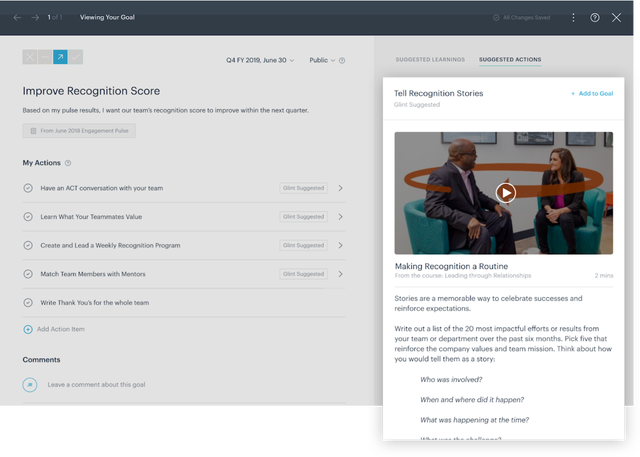The height and width of the screenshot is (457, 640).
Task: Switch to the Suggested Learnings tab
Action: point(430,60)
